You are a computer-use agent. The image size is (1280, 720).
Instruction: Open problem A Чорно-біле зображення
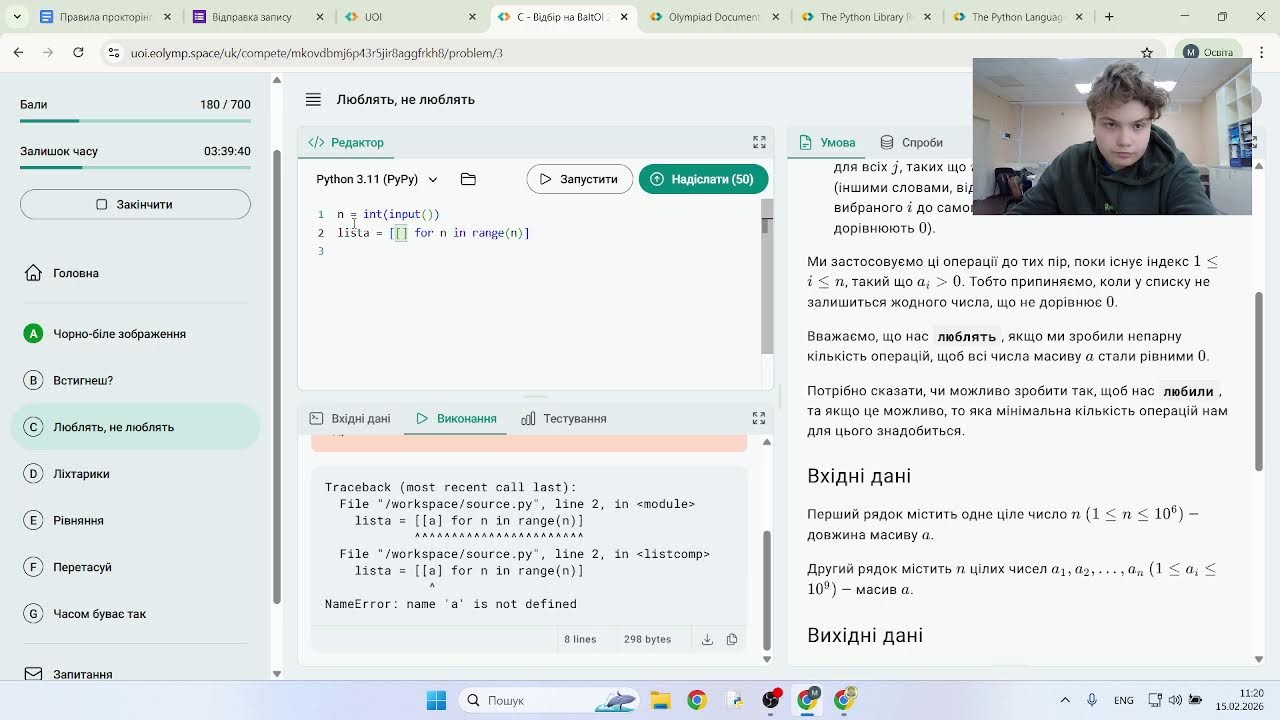135,334
